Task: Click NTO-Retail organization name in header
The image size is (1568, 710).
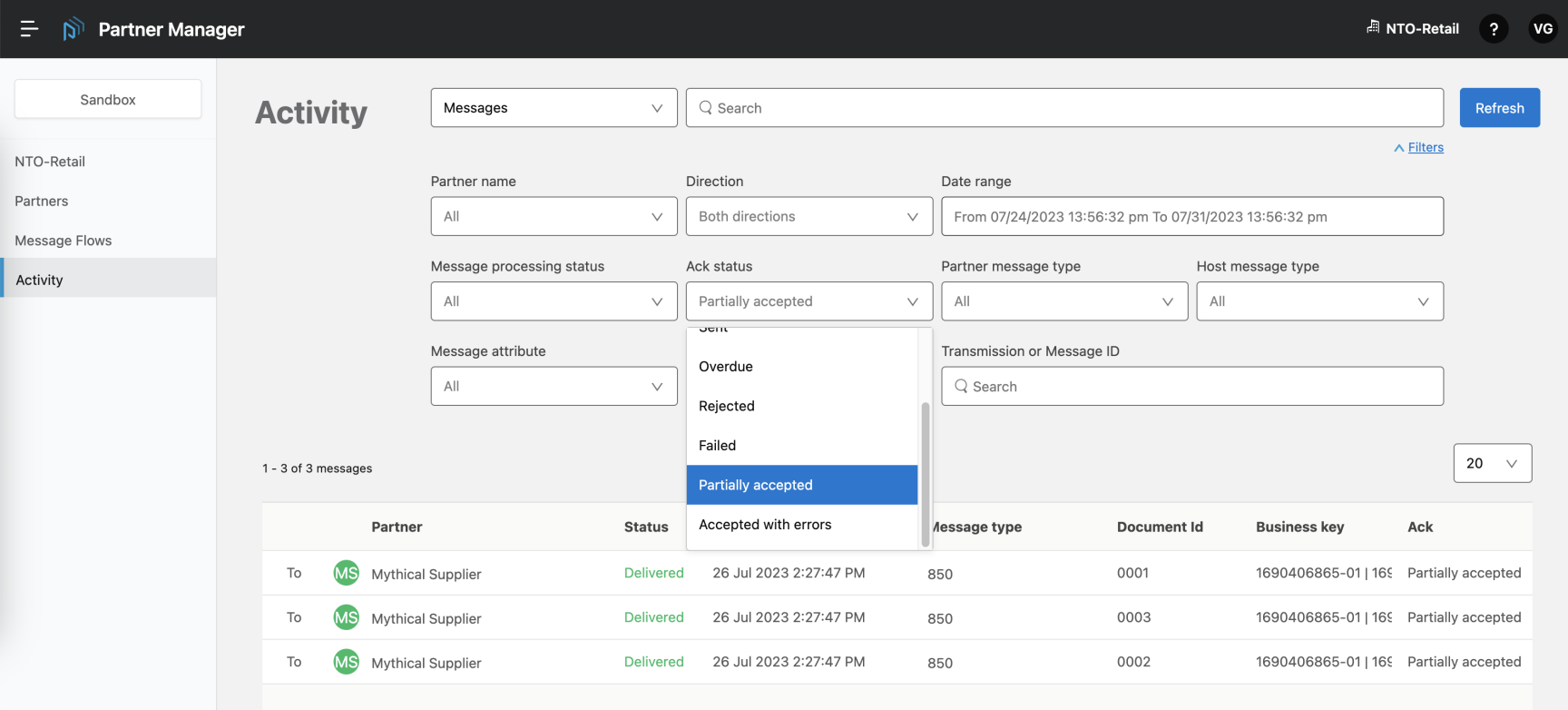Action: (x=1422, y=28)
